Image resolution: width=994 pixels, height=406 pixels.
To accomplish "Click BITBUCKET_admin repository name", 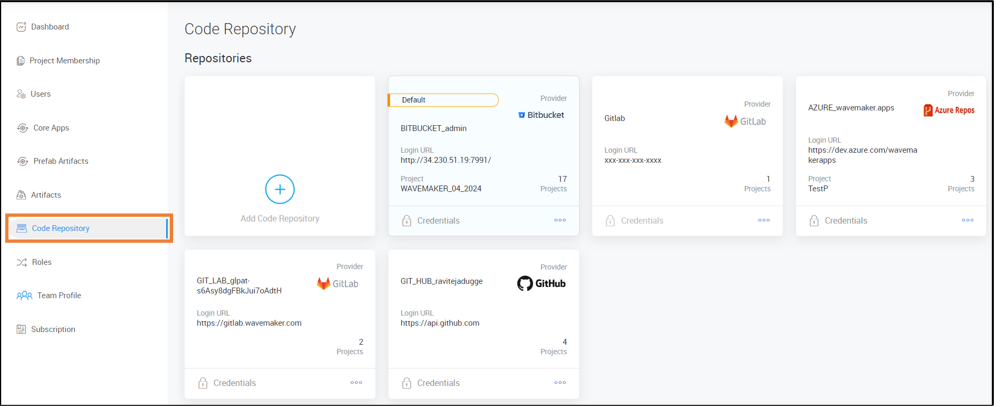I will point(434,128).
